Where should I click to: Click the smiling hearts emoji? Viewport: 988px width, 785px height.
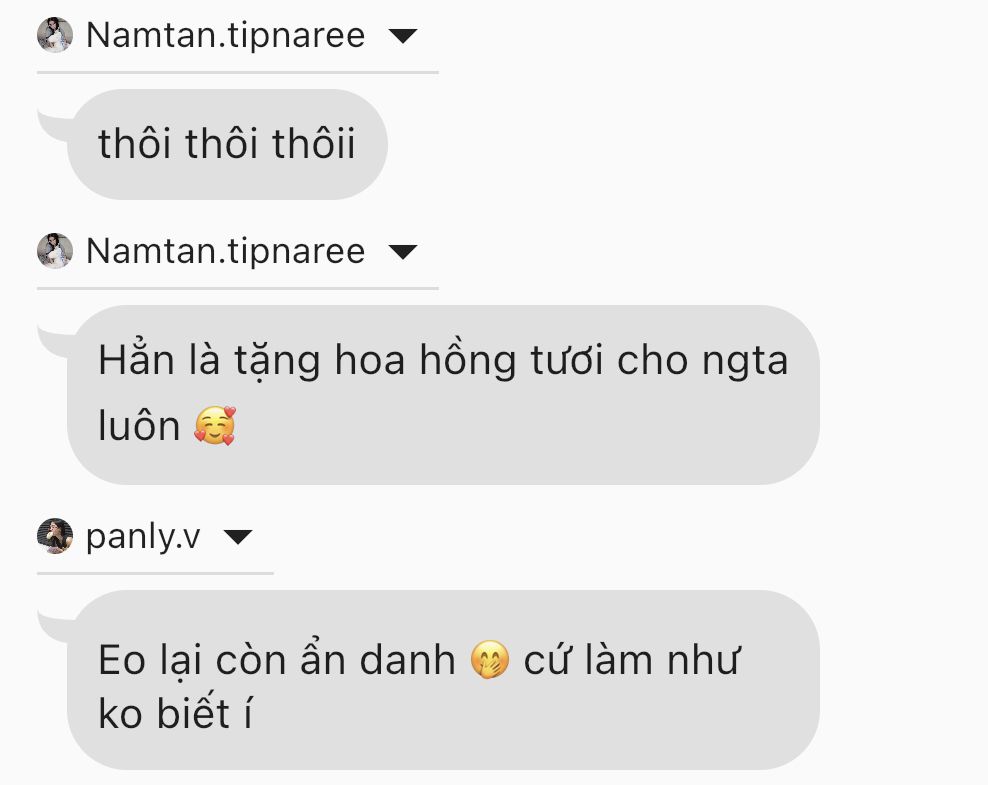(x=215, y=426)
